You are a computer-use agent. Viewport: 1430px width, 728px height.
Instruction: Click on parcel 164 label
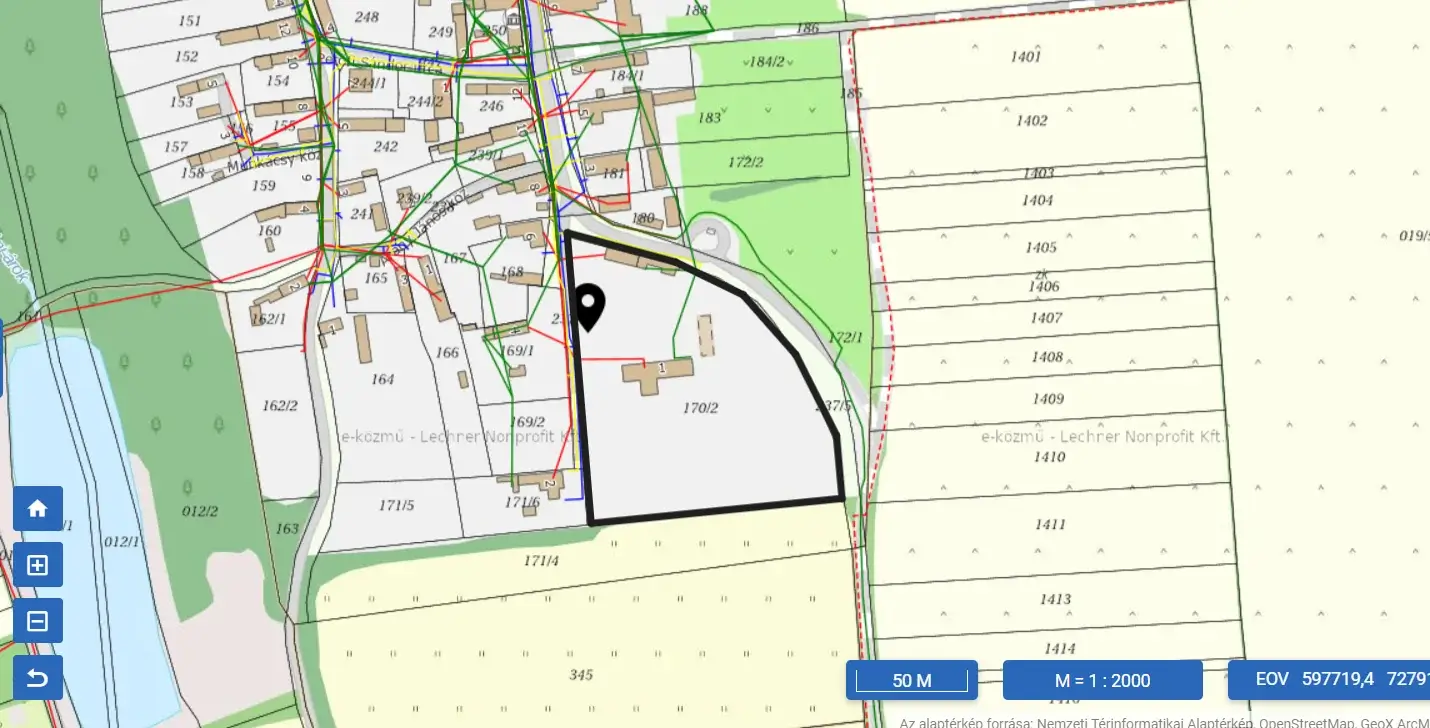(382, 379)
